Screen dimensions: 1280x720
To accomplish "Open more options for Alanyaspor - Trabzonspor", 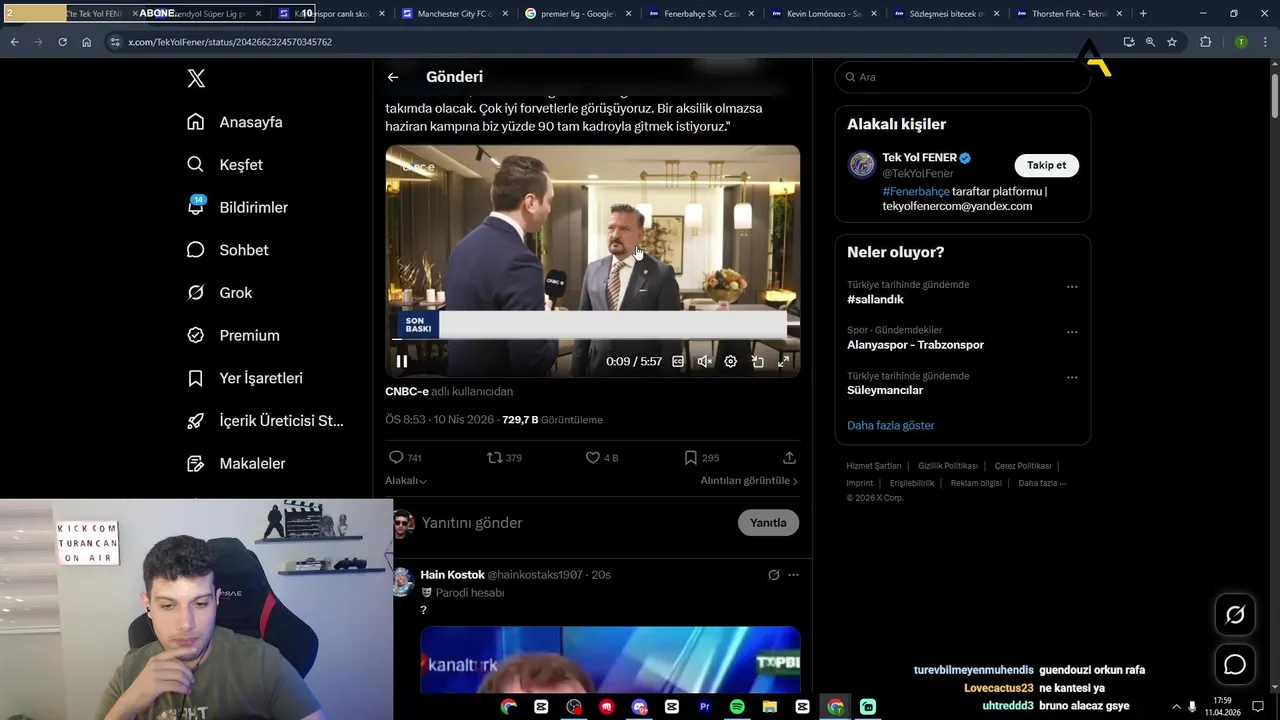I will (x=1072, y=332).
